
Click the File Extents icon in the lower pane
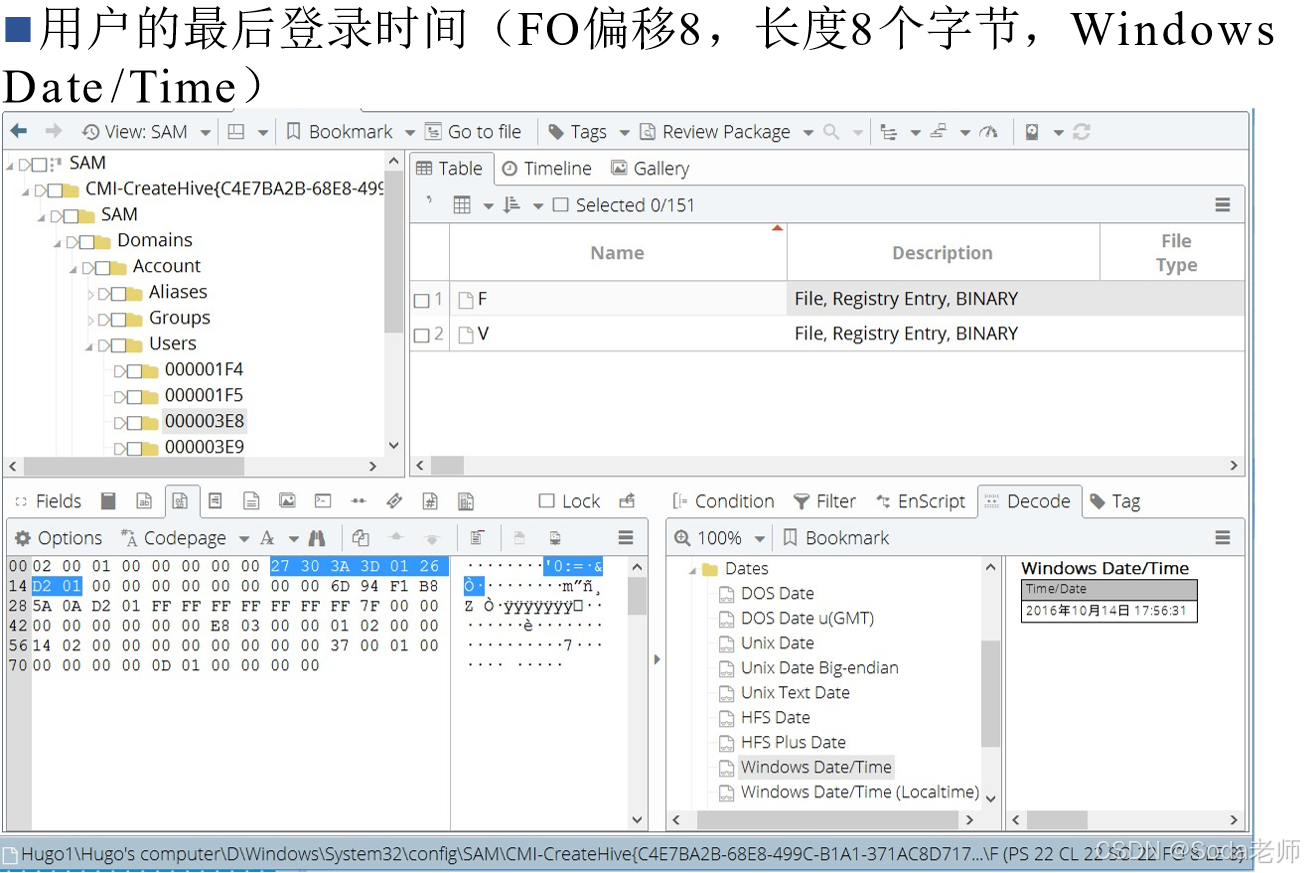358,501
